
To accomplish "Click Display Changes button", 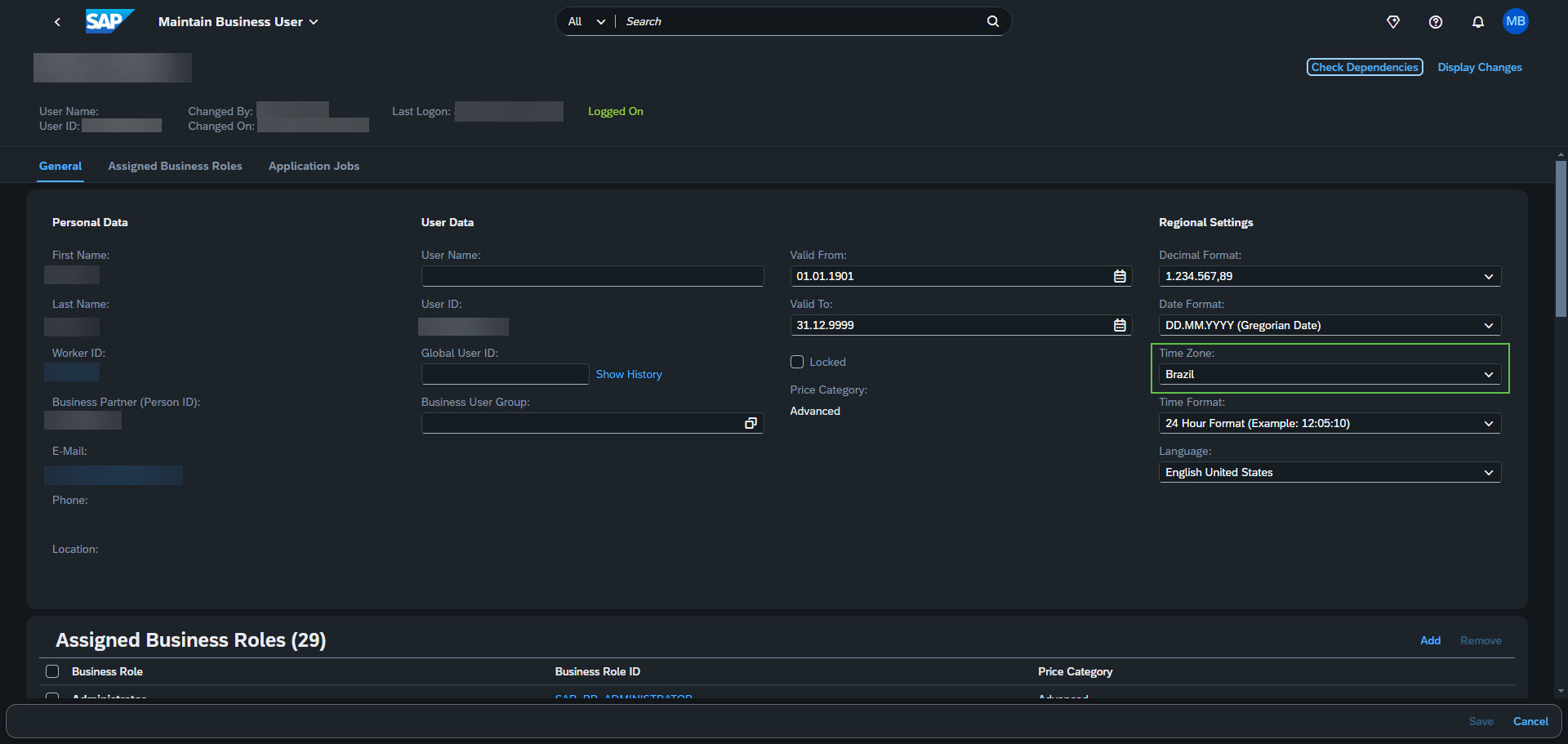I will pyautogui.click(x=1480, y=67).
